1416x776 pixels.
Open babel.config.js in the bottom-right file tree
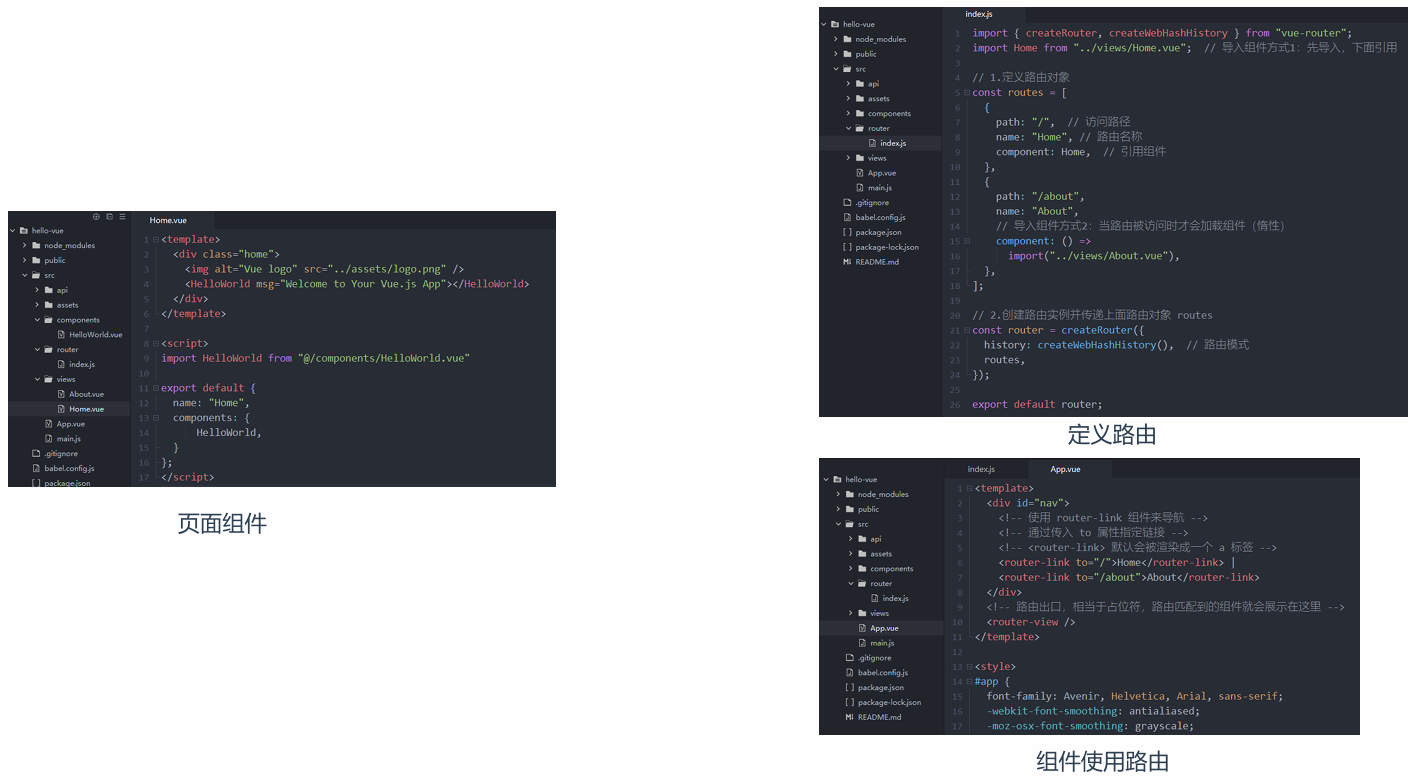(882, 673)
